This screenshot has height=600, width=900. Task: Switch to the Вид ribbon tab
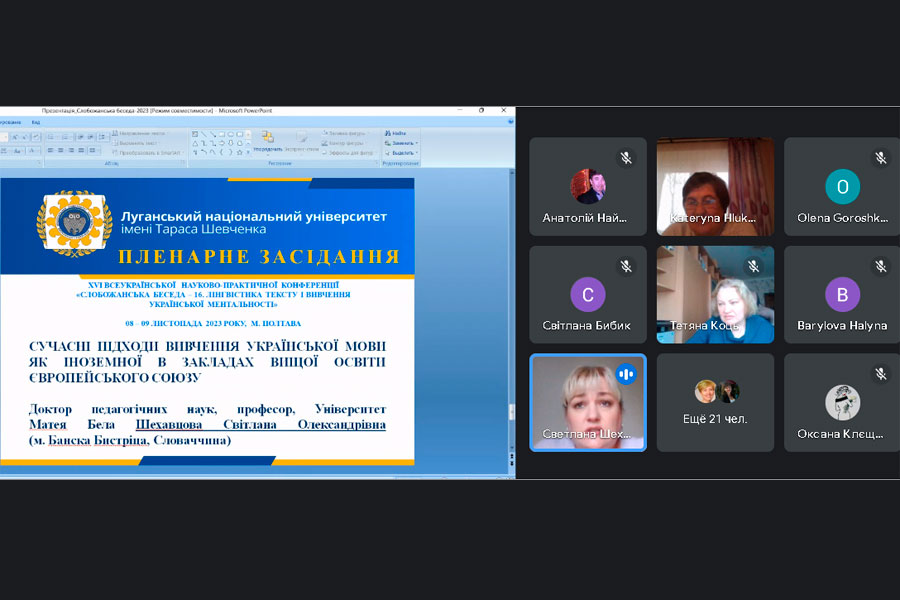tap(36, 122)
